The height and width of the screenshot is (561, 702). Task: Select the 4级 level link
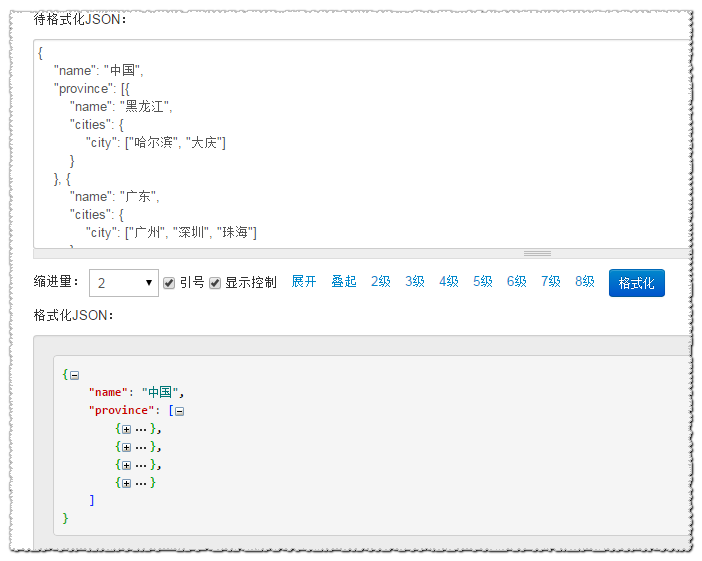(x=449, y=282)
